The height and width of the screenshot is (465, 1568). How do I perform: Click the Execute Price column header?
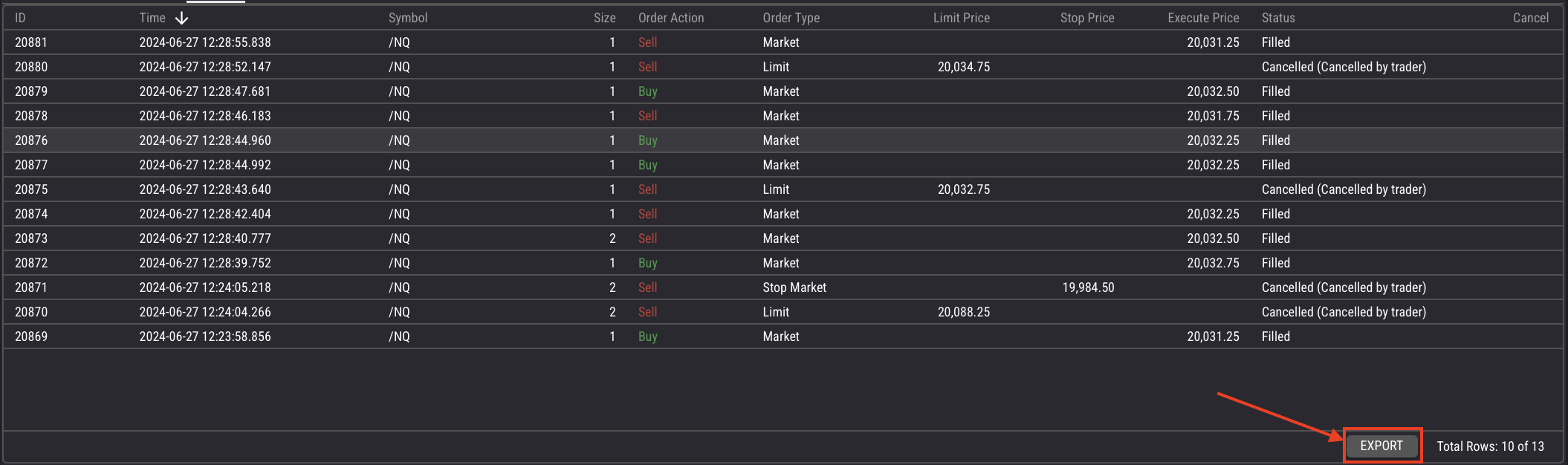[x=1202, y=18]
